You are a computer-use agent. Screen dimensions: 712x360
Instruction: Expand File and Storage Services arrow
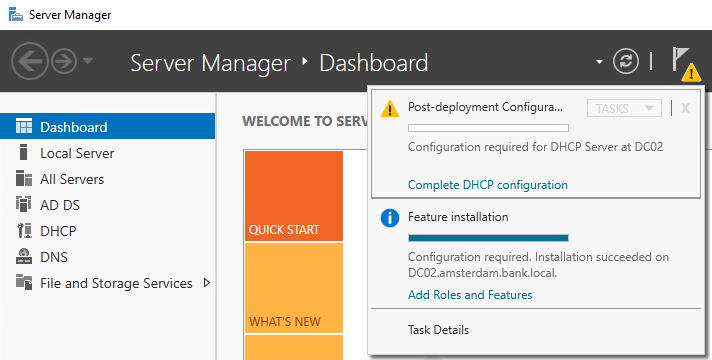(207, 283)
